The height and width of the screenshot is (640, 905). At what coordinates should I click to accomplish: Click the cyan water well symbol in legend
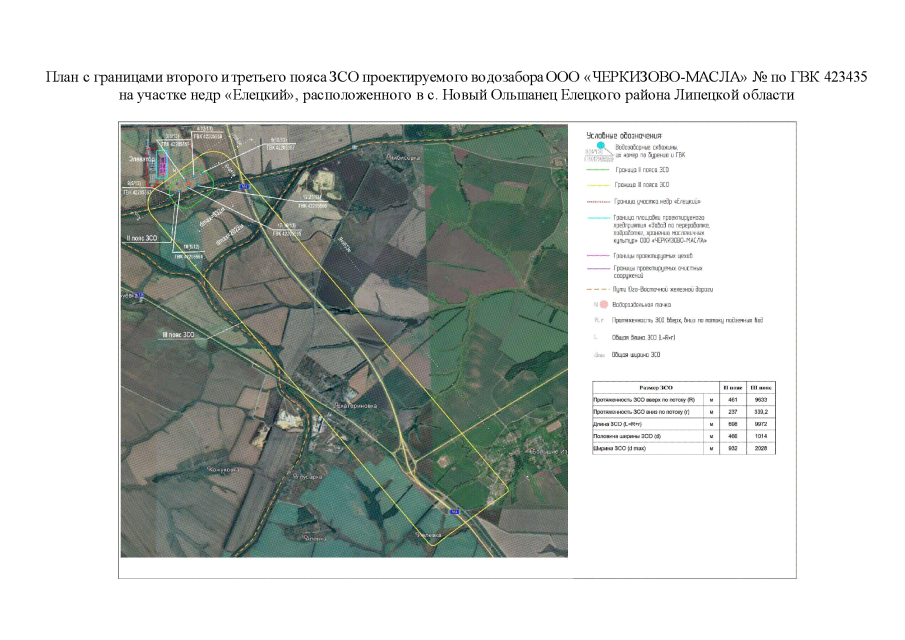[600, 146]
